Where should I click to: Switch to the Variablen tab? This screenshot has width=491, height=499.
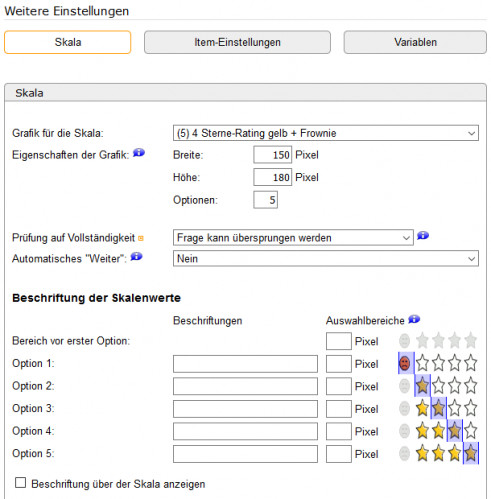[x=415, y=42]
